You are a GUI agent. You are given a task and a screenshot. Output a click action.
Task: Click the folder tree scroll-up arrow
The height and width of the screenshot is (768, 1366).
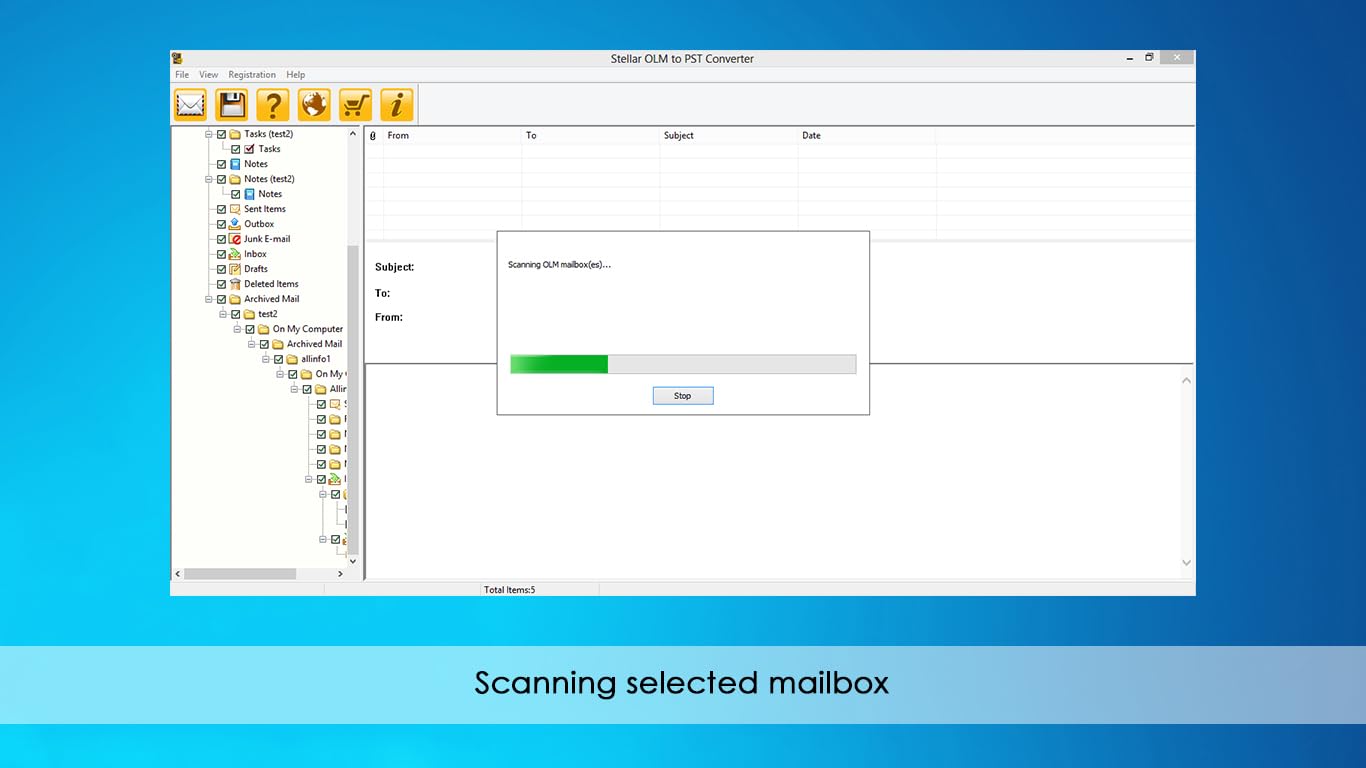tap(353, 134)
